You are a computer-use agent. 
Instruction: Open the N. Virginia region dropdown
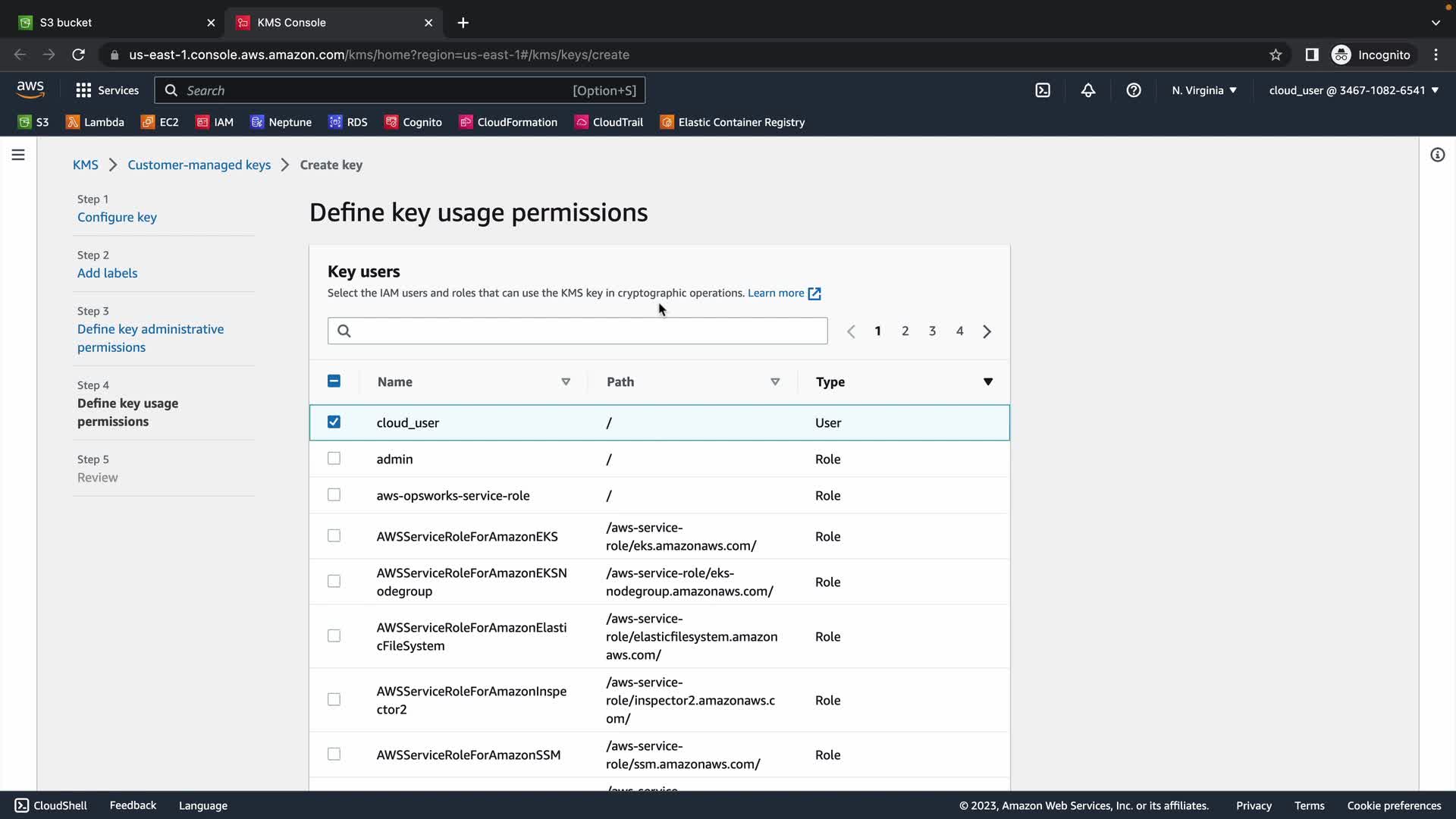pyautogui.click(x=1203, y=90)
